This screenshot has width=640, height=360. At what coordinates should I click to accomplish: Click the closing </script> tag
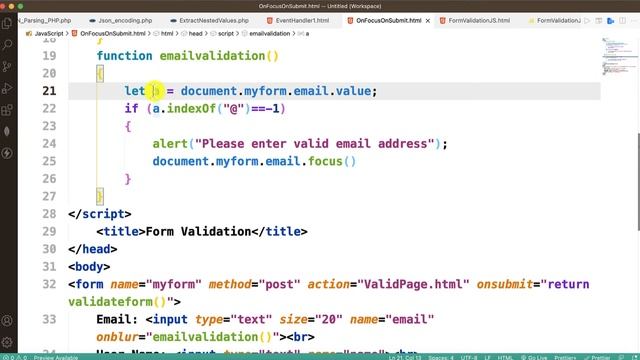tap(100, 214)
